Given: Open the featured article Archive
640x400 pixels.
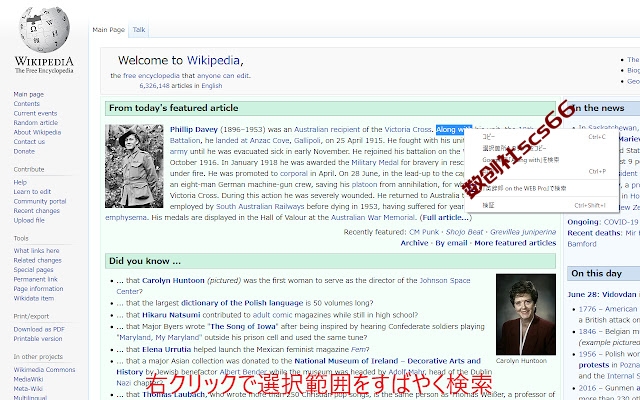Looking at the screenshot, I should tap(414, 243).
